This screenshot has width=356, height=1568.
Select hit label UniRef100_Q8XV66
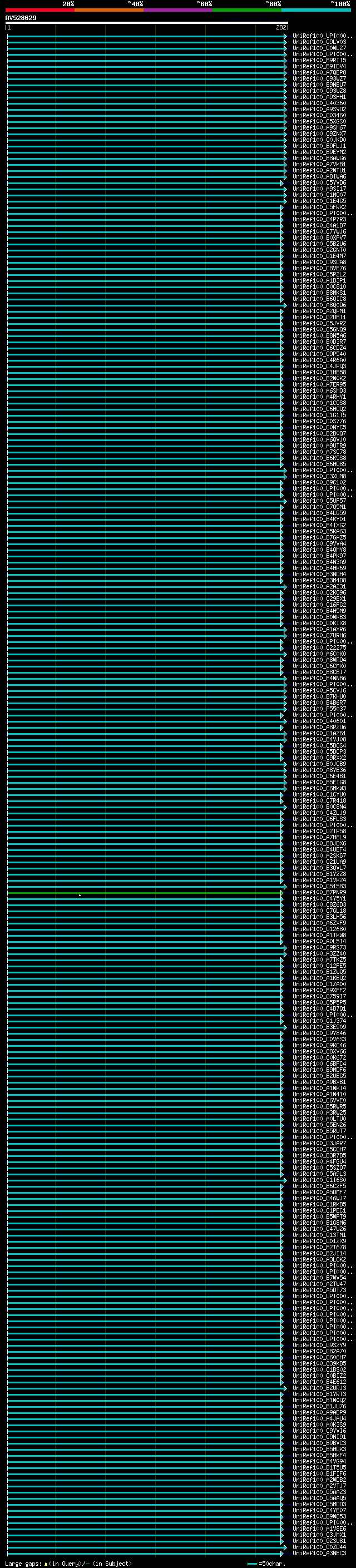[x=319, y=1051]
